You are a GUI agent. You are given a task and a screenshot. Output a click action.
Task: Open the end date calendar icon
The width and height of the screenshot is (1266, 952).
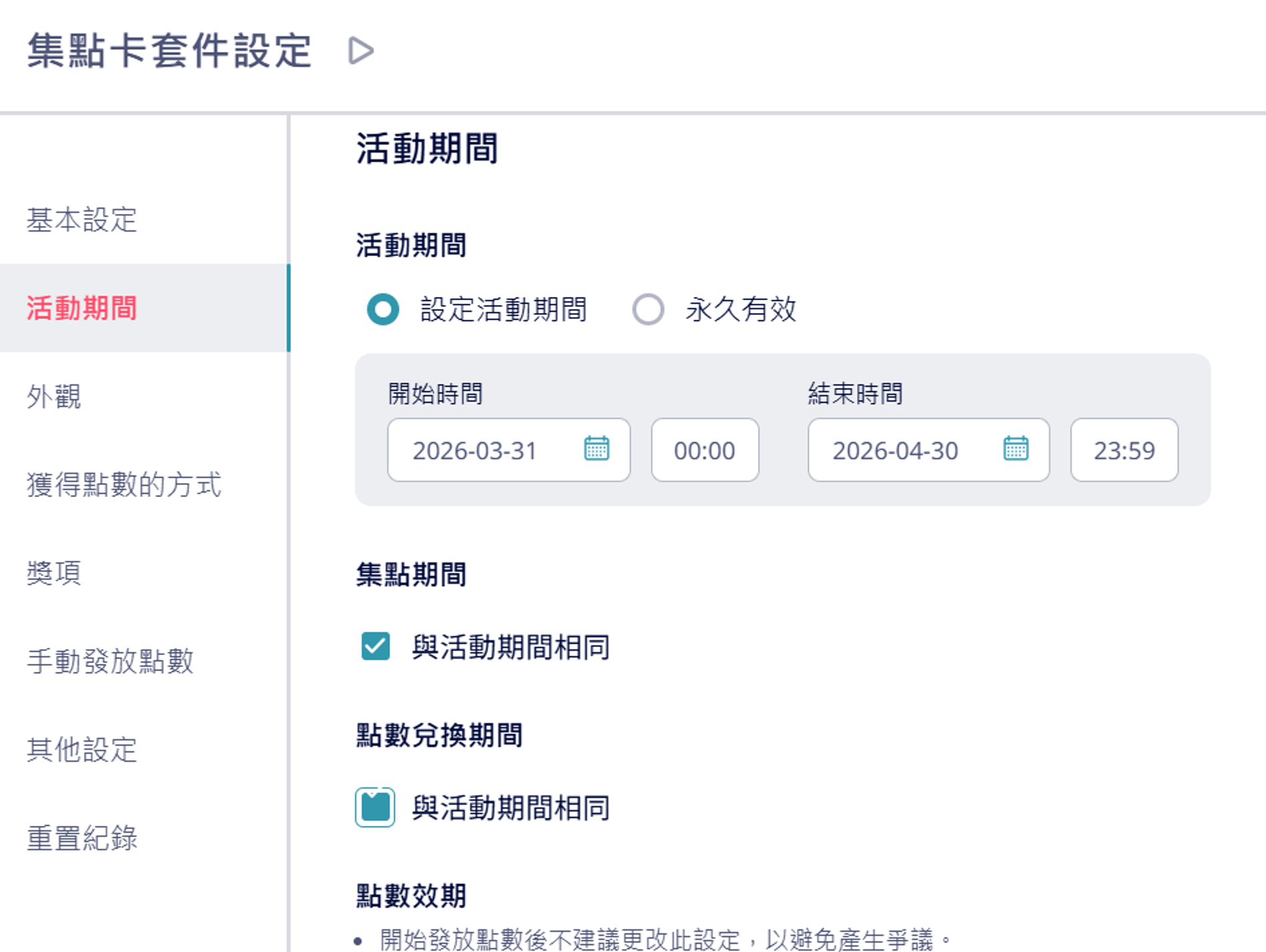(x=1015, y=449)
